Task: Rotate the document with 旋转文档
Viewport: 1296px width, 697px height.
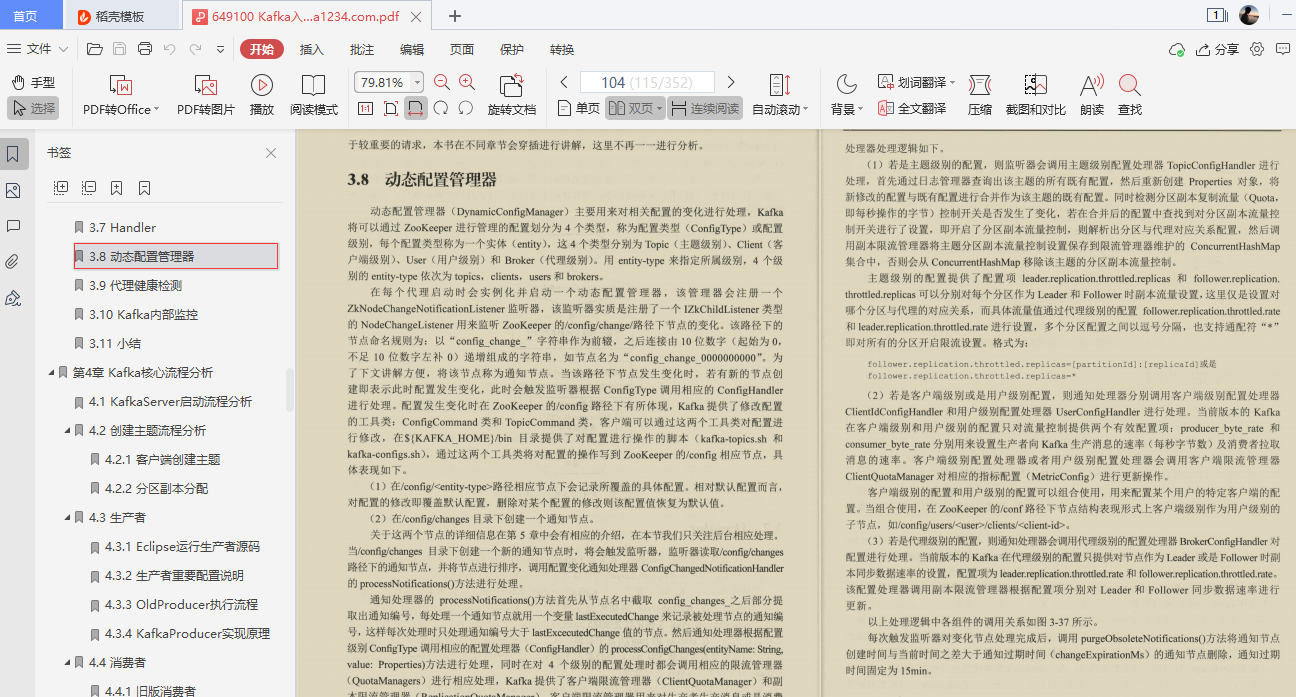Action: pyautogui.click(x=514, y=96)
